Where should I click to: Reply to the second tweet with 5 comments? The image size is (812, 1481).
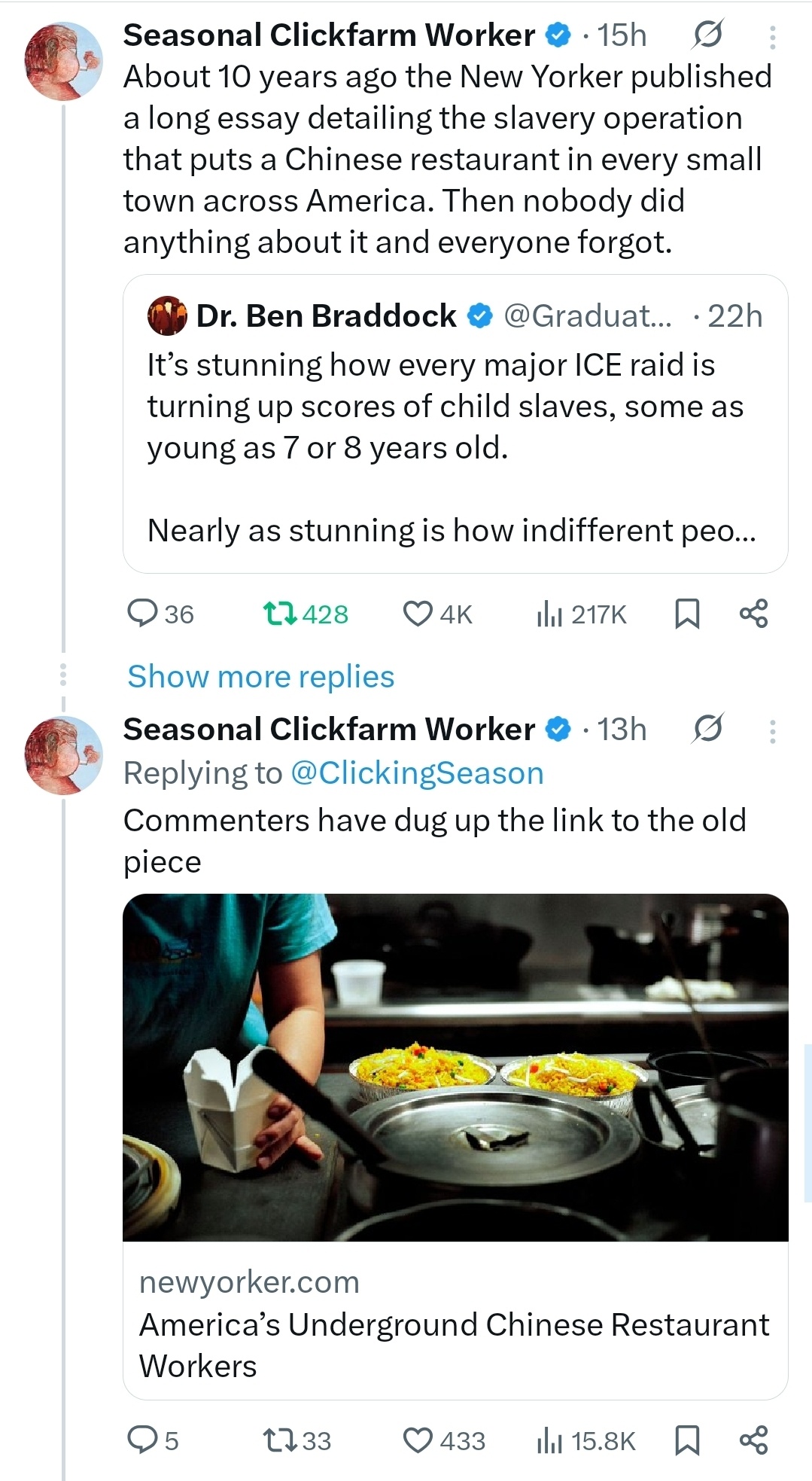click(154, 1440)
